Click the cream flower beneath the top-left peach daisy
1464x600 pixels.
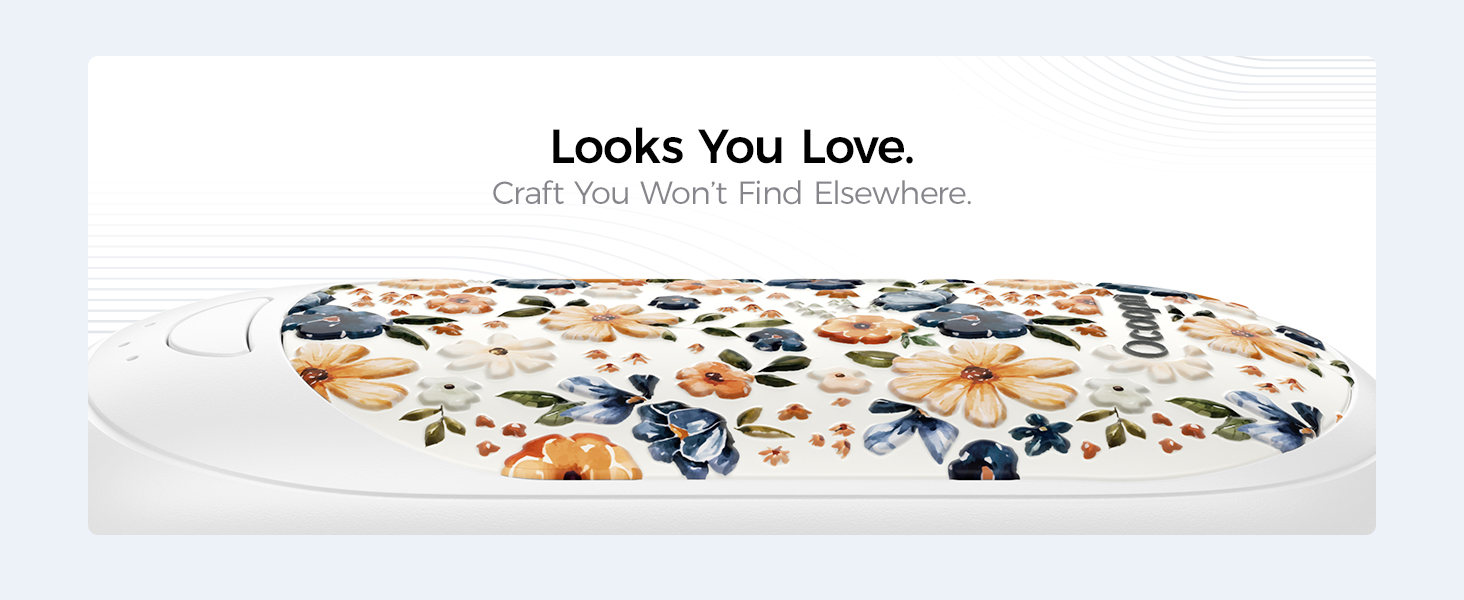pyautogui.click(x=499, y=355)
